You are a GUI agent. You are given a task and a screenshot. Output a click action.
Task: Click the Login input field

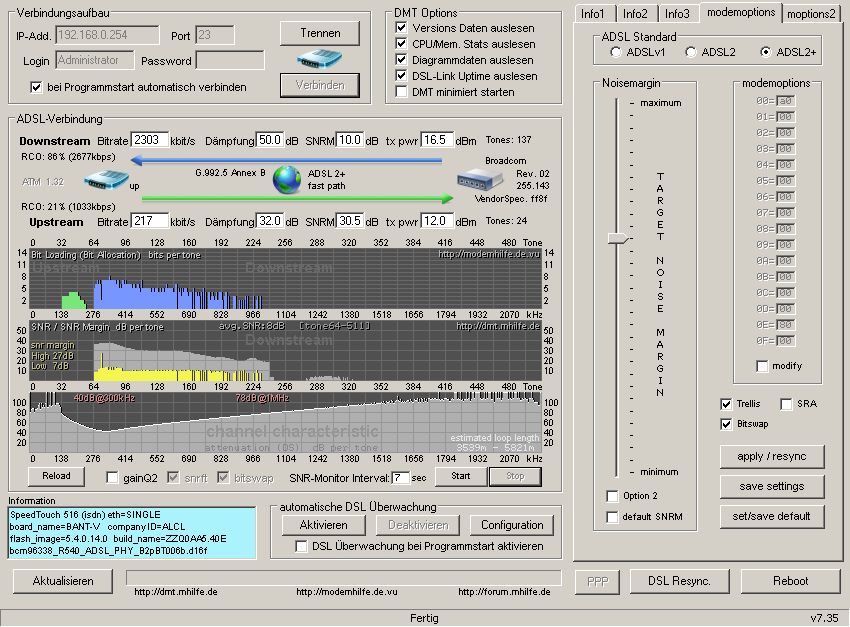(95, 60)
